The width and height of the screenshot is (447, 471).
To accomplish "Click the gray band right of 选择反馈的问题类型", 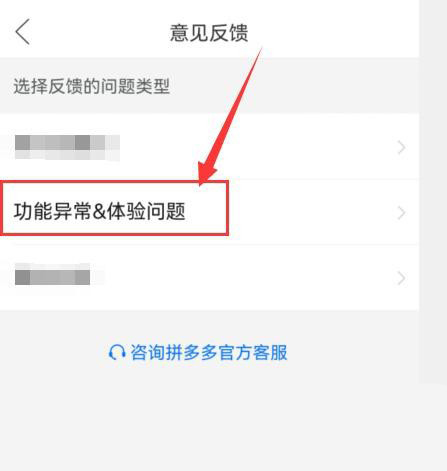I will coord(295,86).
